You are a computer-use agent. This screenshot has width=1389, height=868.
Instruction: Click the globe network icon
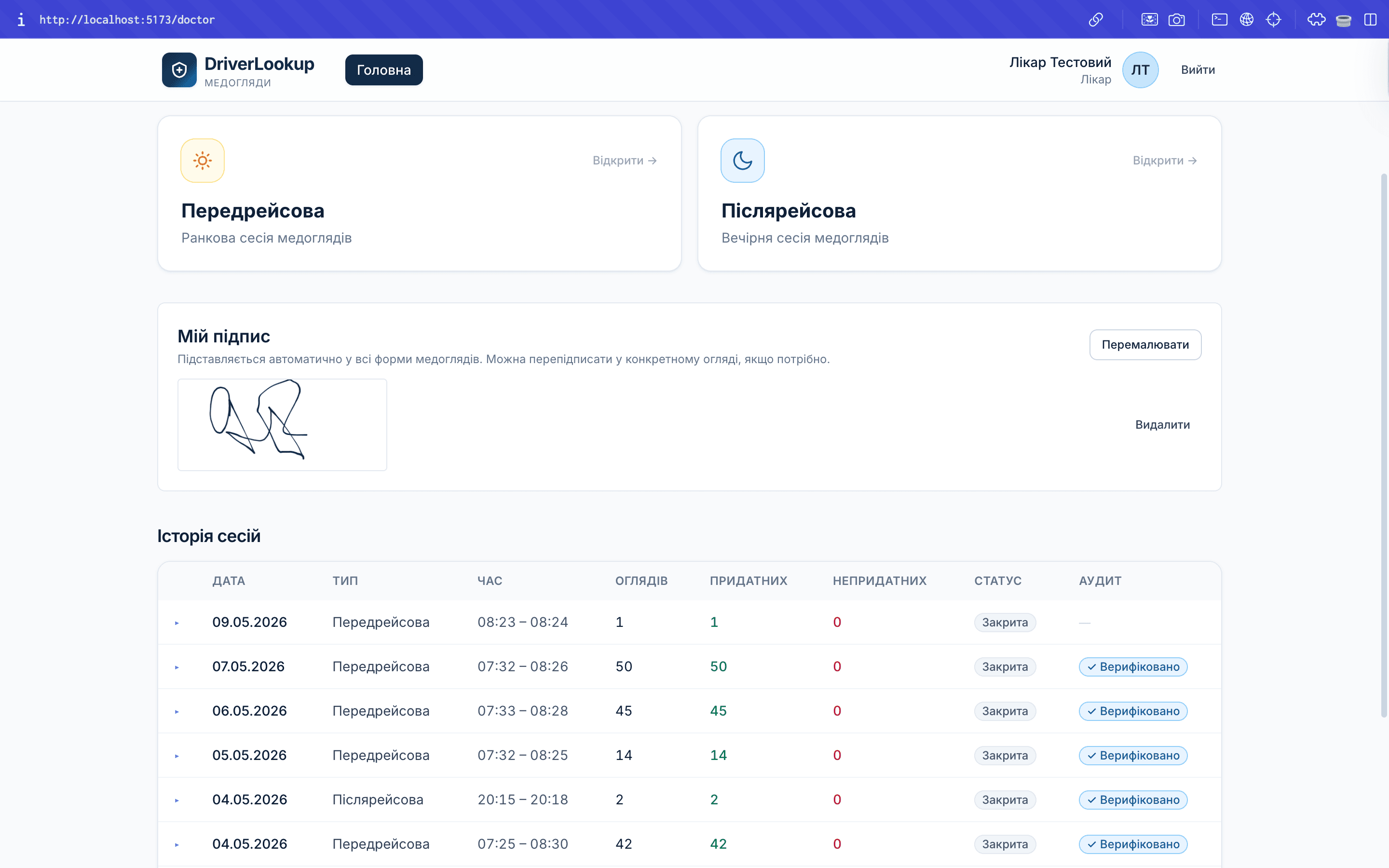pyautogui.click(x=1246, y=19)
